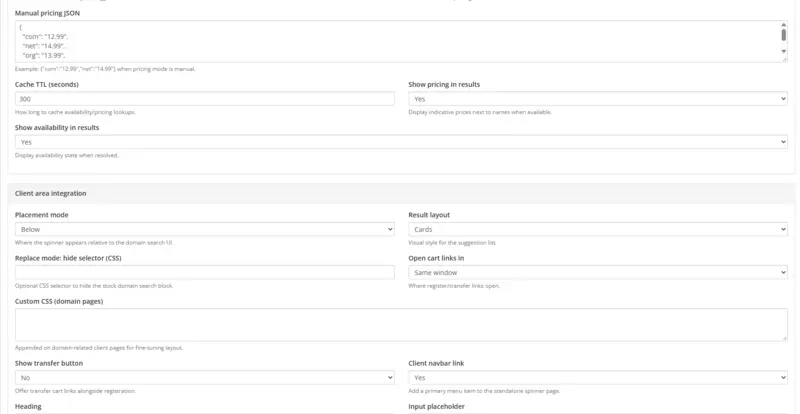The height and width of the screenshot is (414, 800).
Task: Click the "net": "14.99" line in JSON
Action: pos(44,46)
